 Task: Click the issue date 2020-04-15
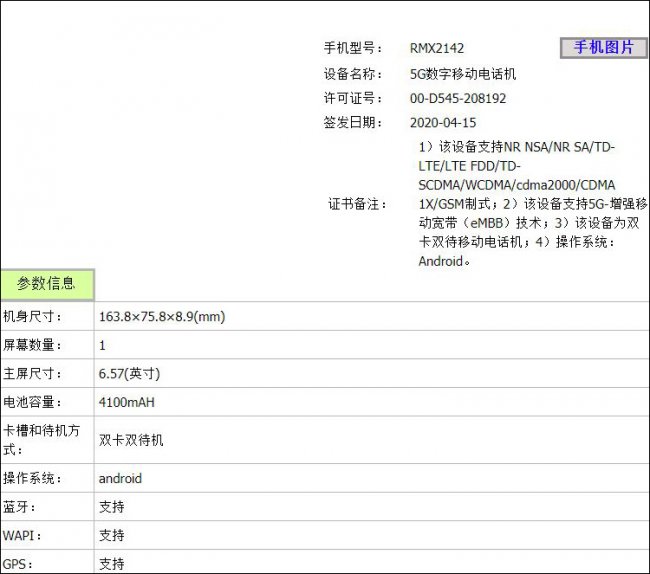pos(443,123)
